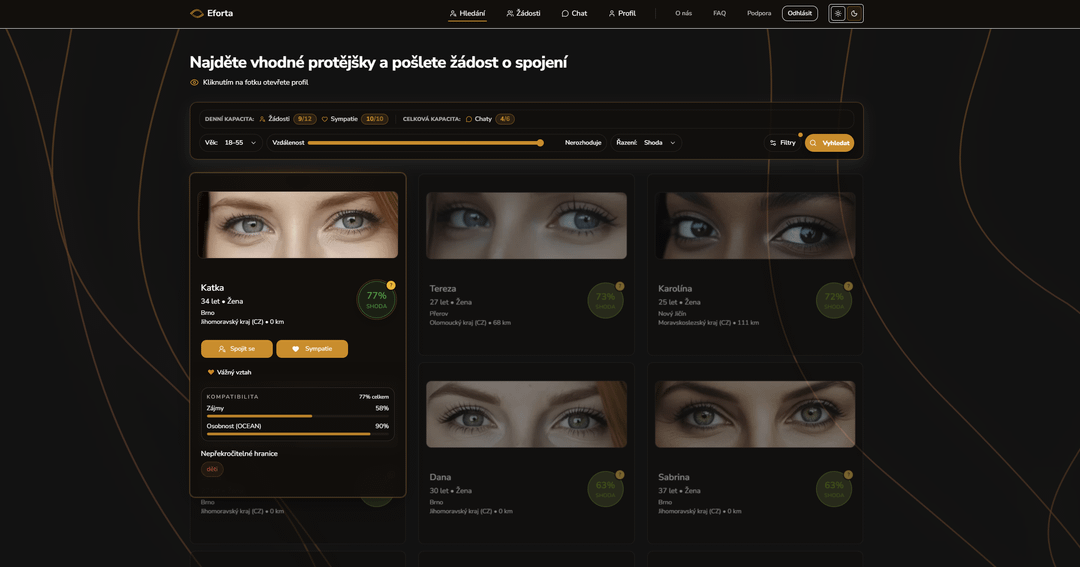
Task: Open the Věk 18-55 age dropdown
Action: [231, 143]
